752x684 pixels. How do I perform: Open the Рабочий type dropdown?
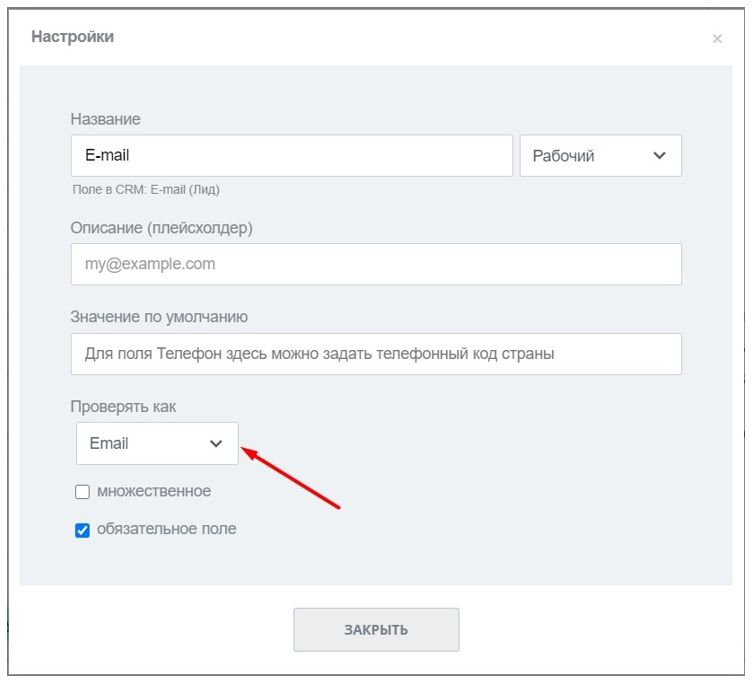tap(600, 156)
